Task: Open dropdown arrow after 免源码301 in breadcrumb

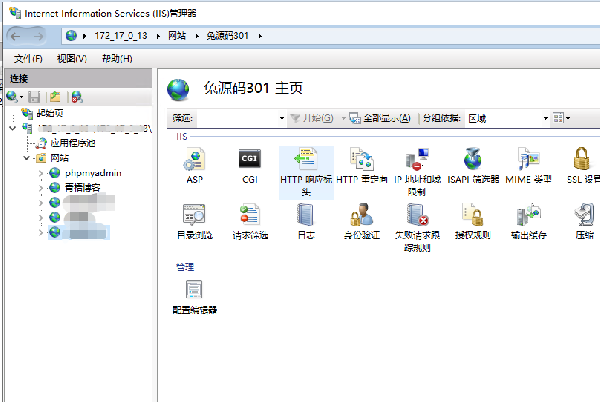Action: (x=260, y=36)
